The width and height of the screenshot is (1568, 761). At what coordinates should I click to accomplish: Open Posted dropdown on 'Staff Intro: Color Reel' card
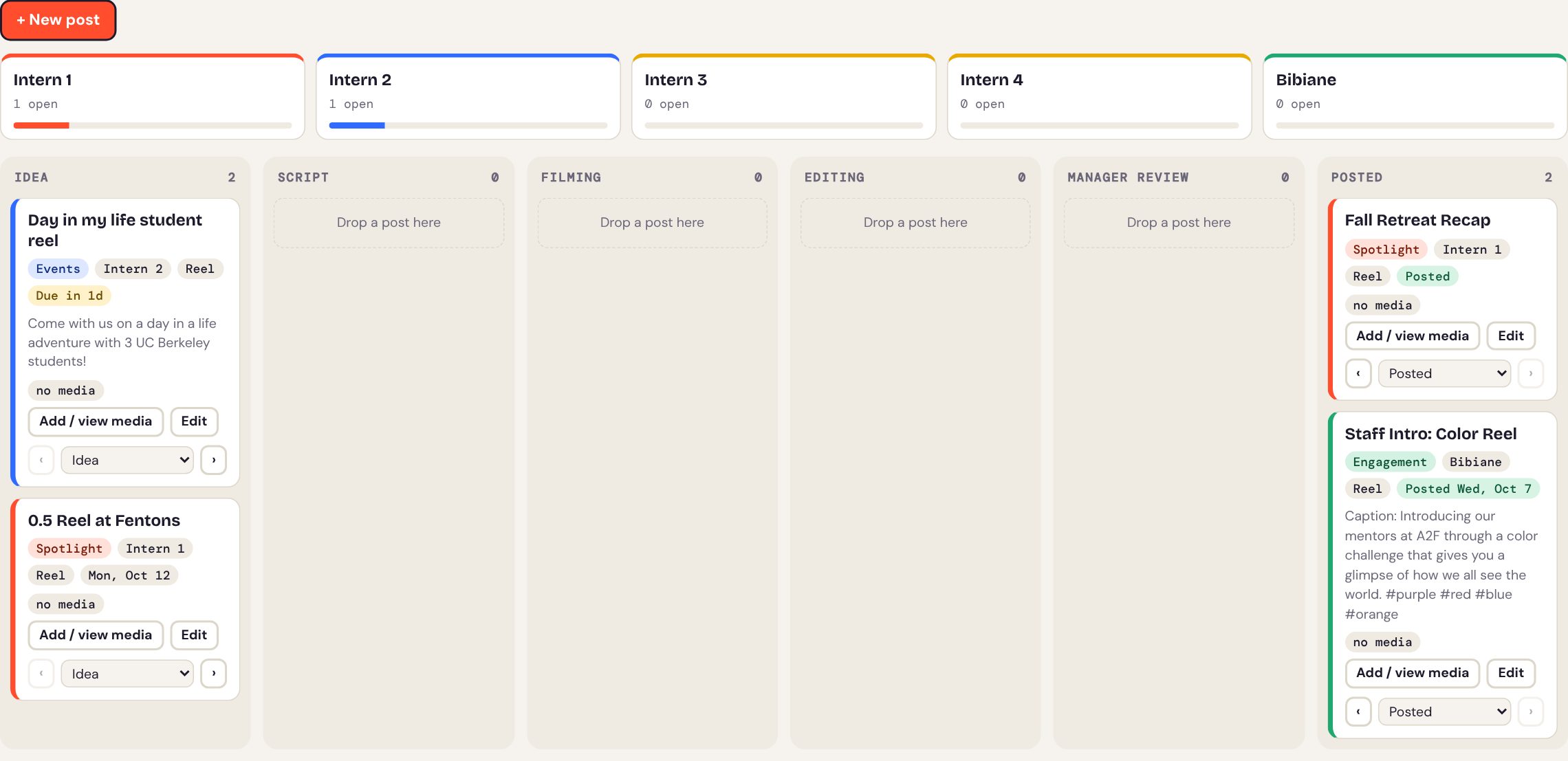[x=1444, y=712]
